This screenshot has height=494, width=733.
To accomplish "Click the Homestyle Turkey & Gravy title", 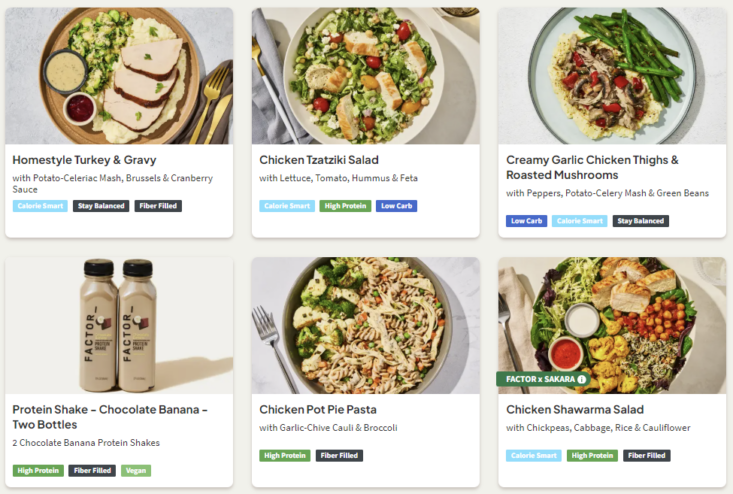I will [x=84, y=160].
